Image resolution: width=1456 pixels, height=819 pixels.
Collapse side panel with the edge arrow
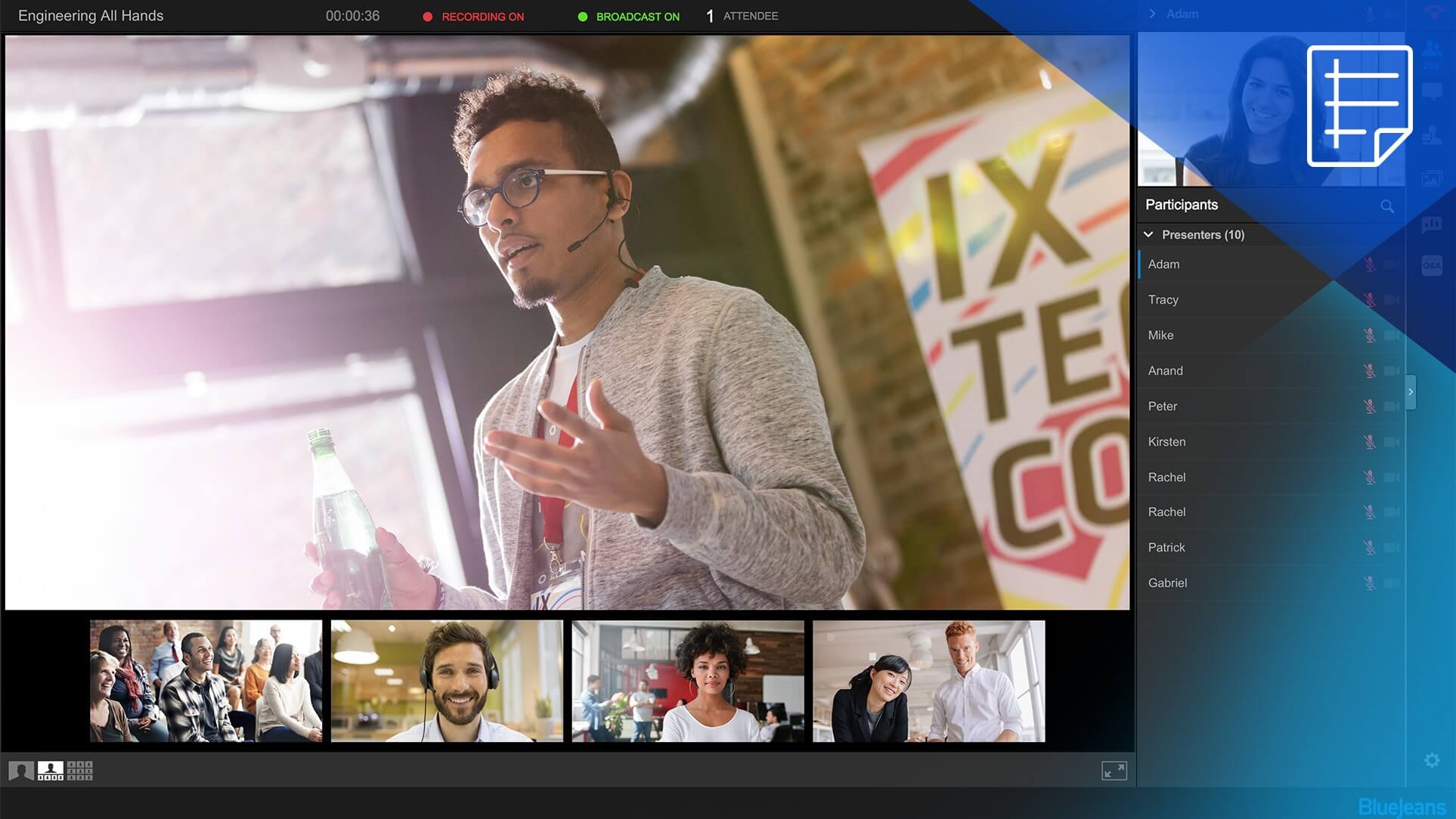pyautogui.click(x=1411, y=392)
